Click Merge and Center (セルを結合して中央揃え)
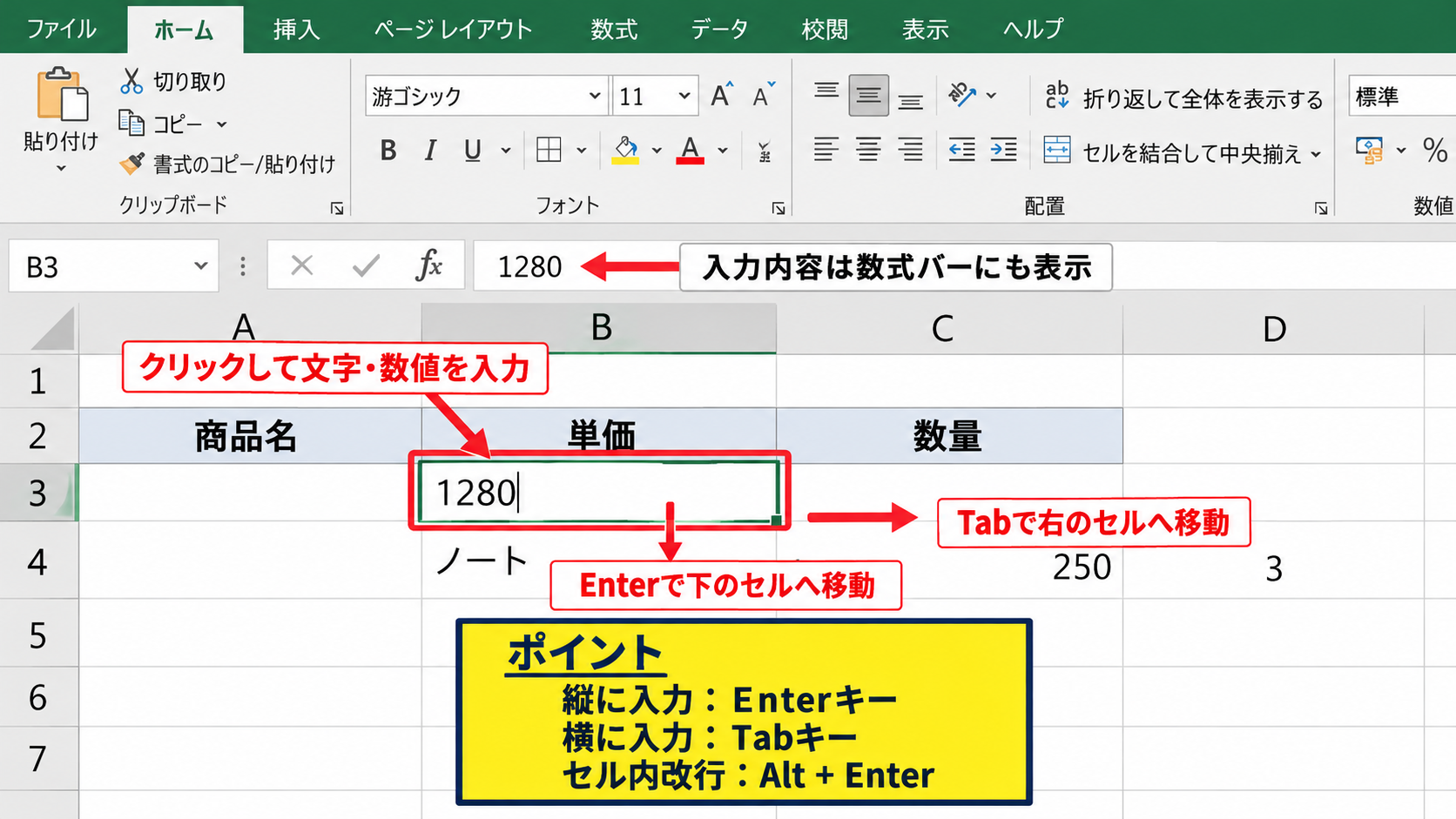The width and height of the screenshot is (1456, 819). click(x=1172, y=151)
